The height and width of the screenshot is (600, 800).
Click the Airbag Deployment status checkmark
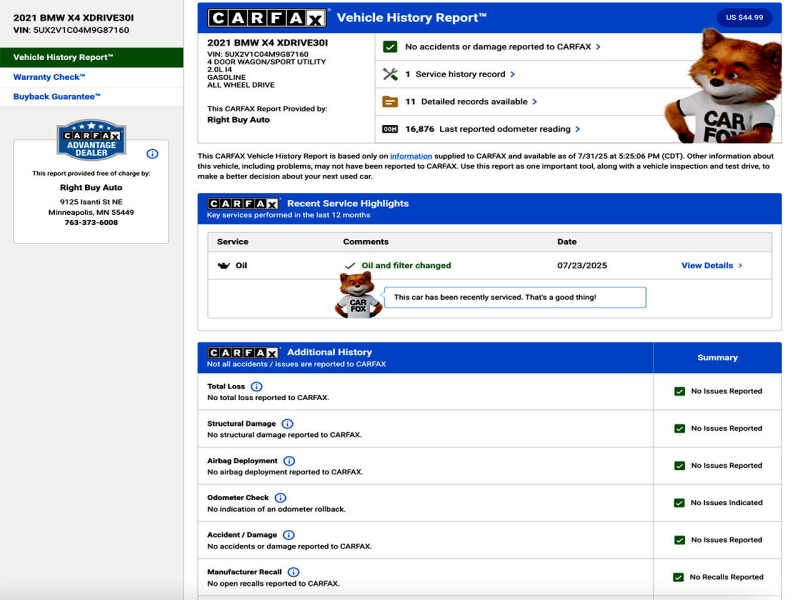pyautogui.click(x=680, y=466)
